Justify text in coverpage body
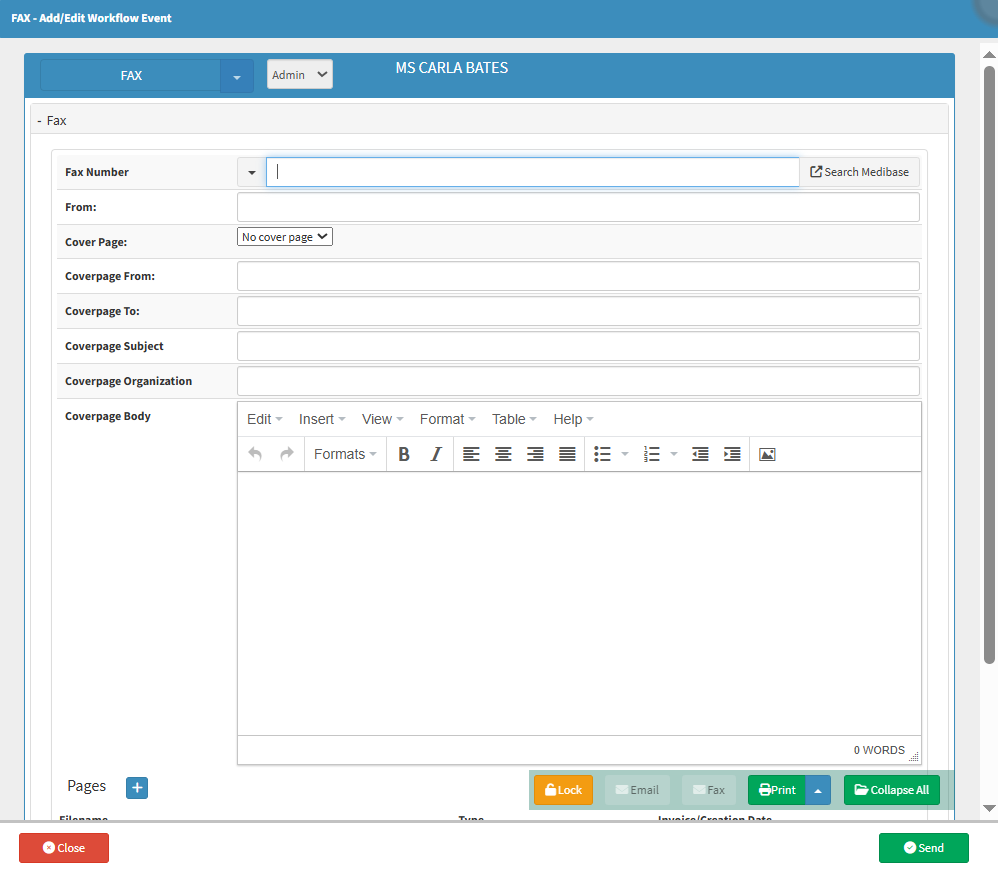The image size is (998, 873). click(x=567, y=454)
